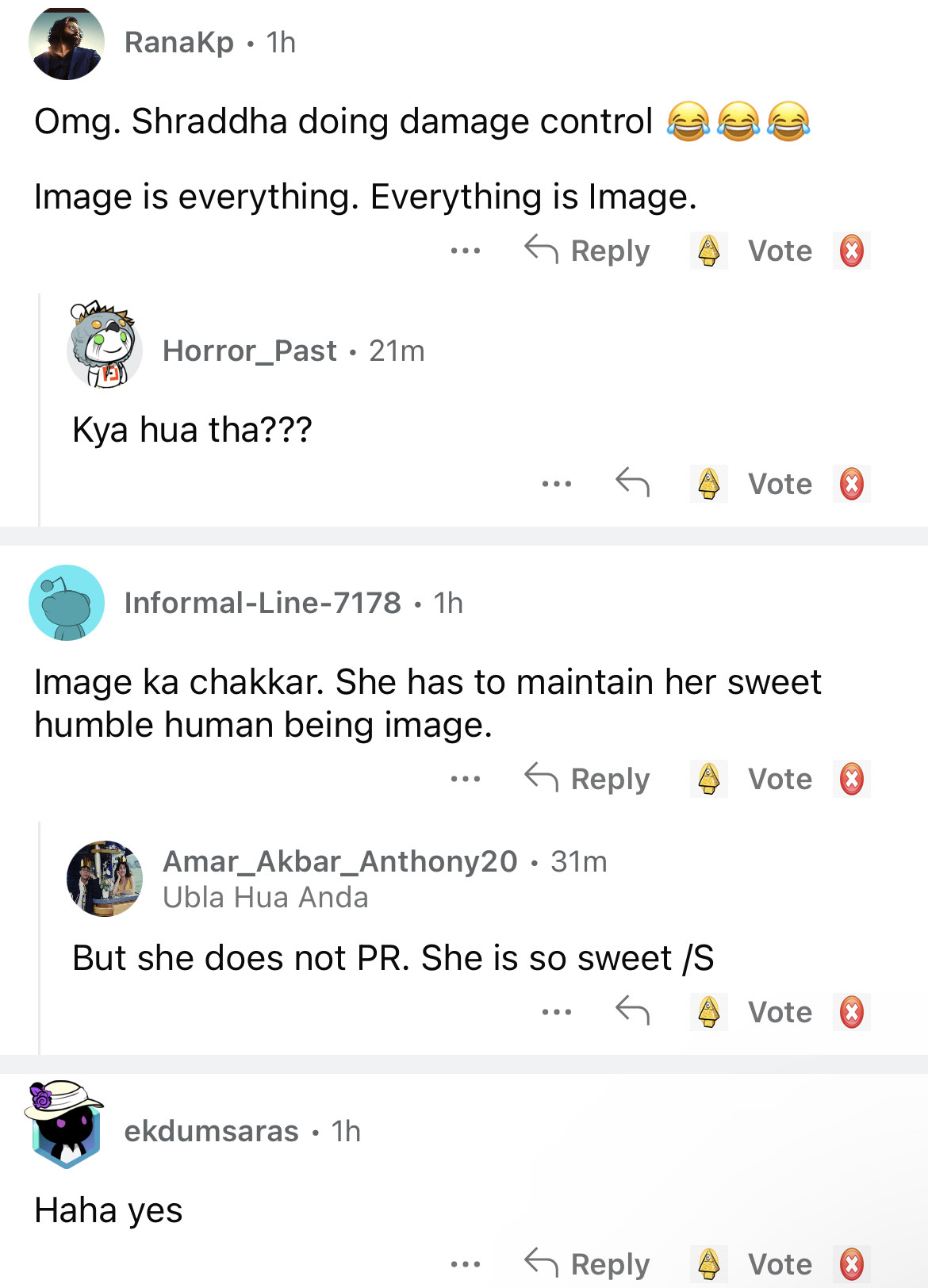Upvote Horror_Past's "Kya hua tha" reply
Screen dimensions: 928x1288
(x=708, y=484)
